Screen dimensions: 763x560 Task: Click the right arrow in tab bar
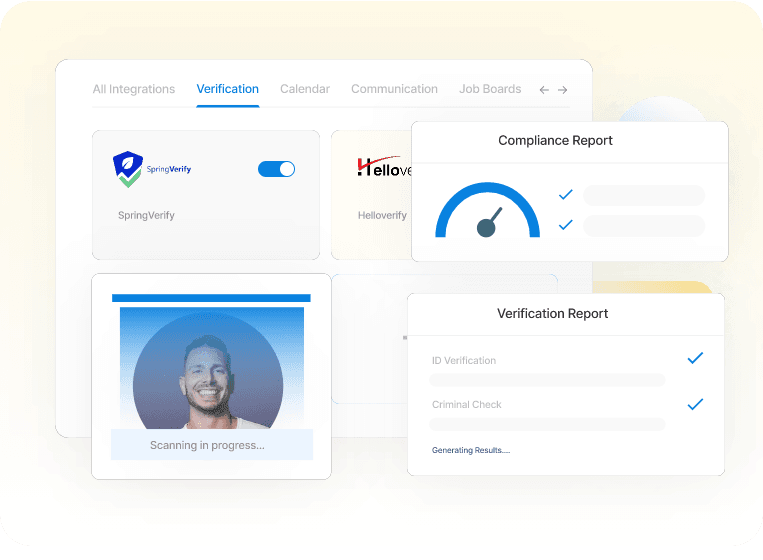point(563,90)
